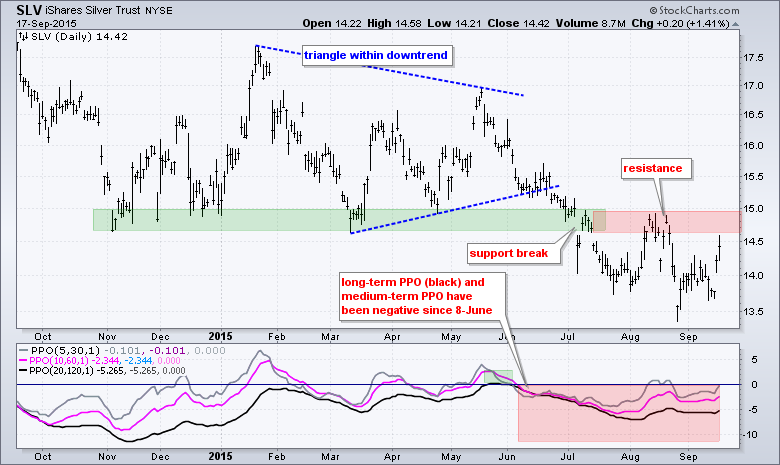The width and height of the screenshot is (780, 465).
Task: Click the red shaded zone in PPO panel
Action: point(619,413)
